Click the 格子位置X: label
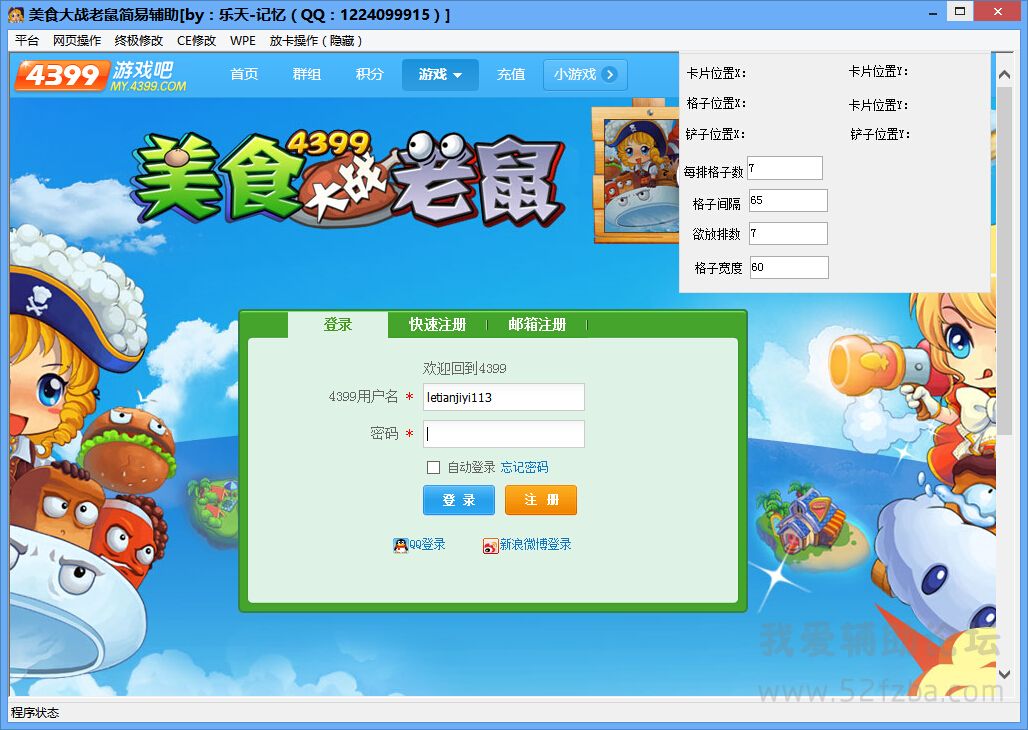Viewport: 1028px width, 730px height. [716, 104]
